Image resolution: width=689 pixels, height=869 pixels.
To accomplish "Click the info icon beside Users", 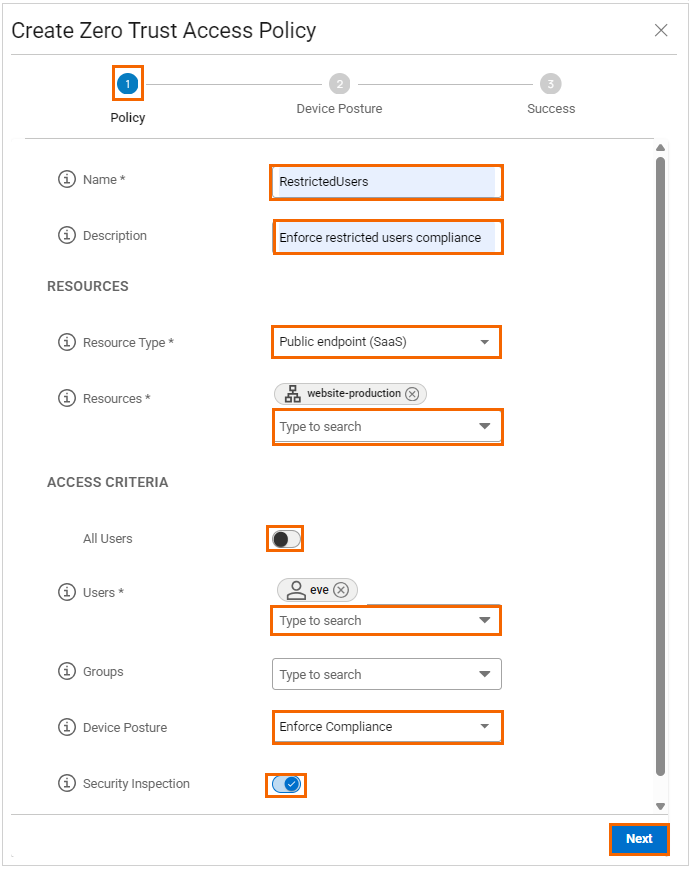I will (x=67, y=593).
